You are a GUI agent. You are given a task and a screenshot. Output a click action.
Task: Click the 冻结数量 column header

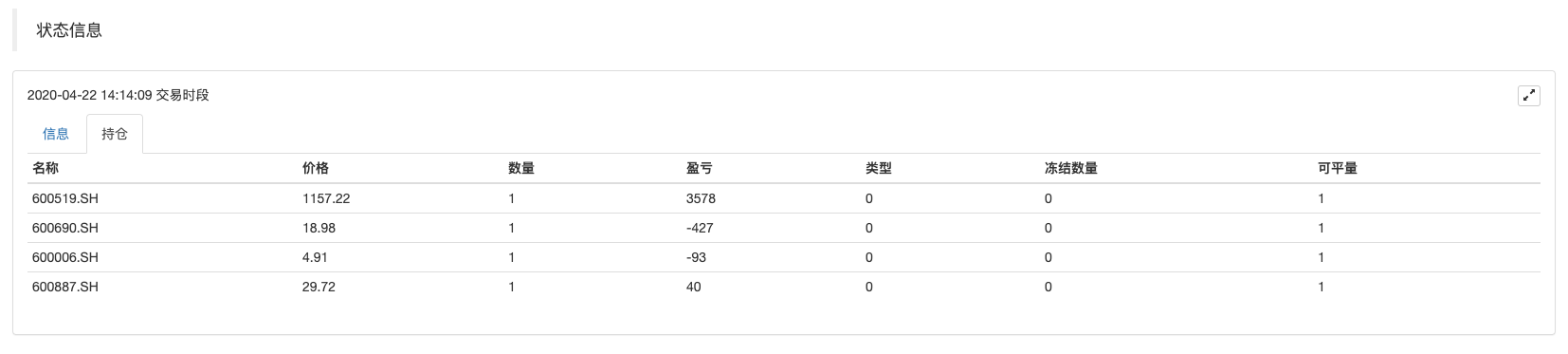1071,168
